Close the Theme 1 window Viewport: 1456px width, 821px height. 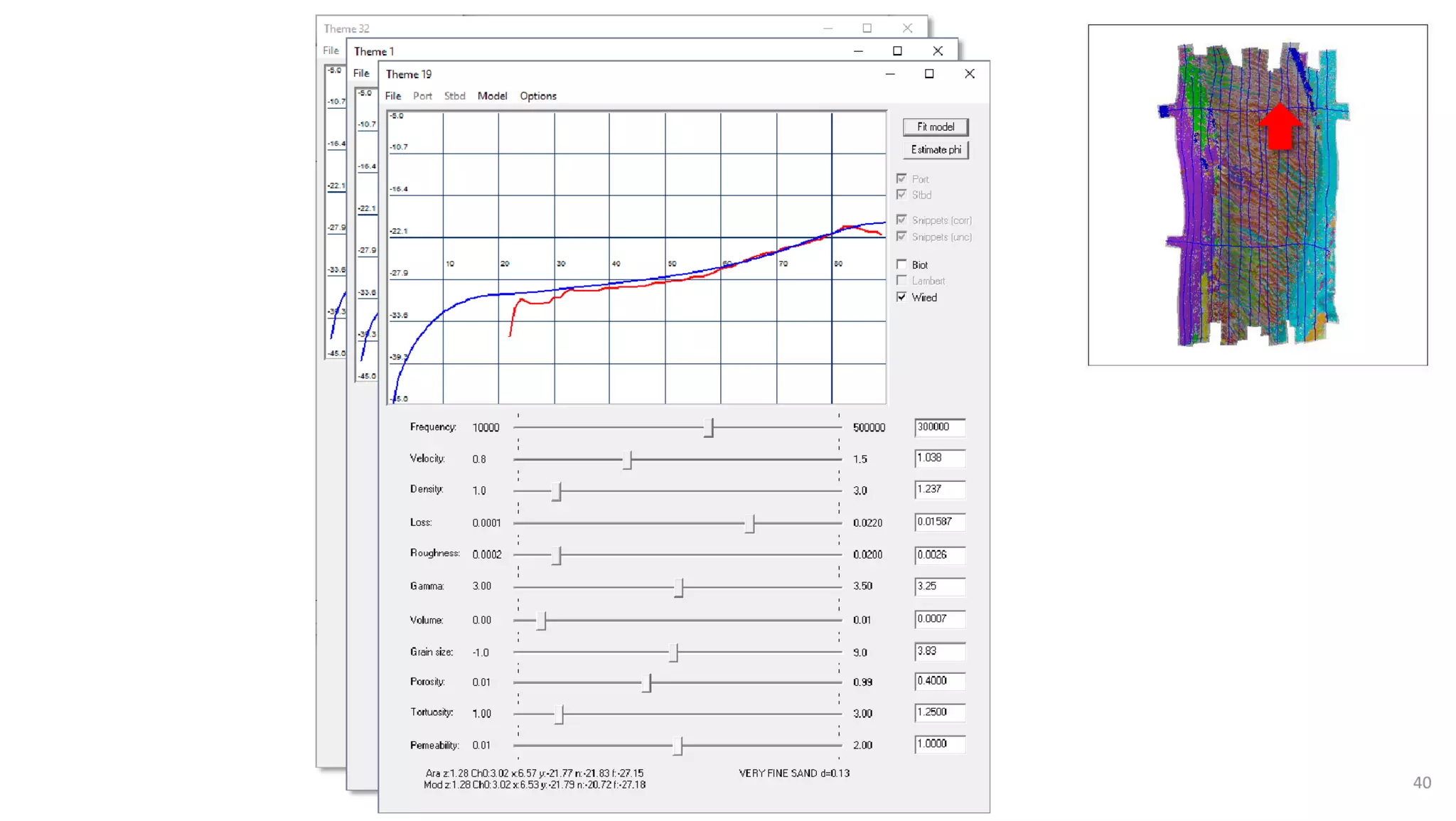(938, 51)
